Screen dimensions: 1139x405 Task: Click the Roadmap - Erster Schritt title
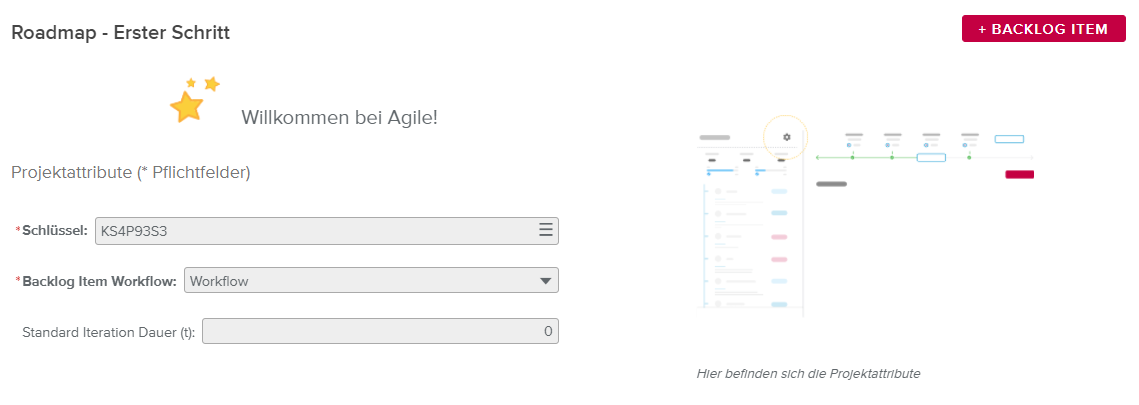click(x=121, y=33)
